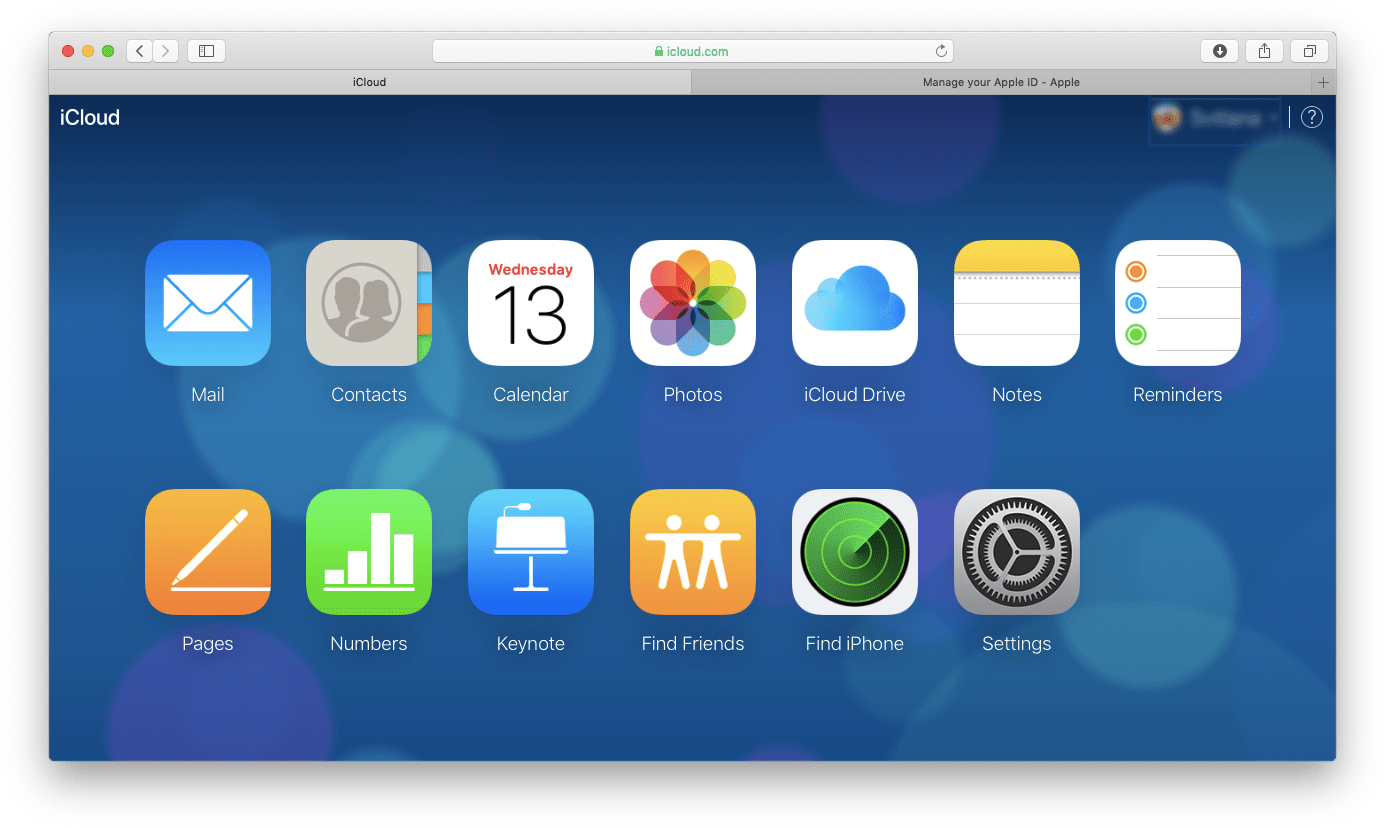1384x828 pixels.
Task: Open the Mail app icon
Action: tap(208, 303)
